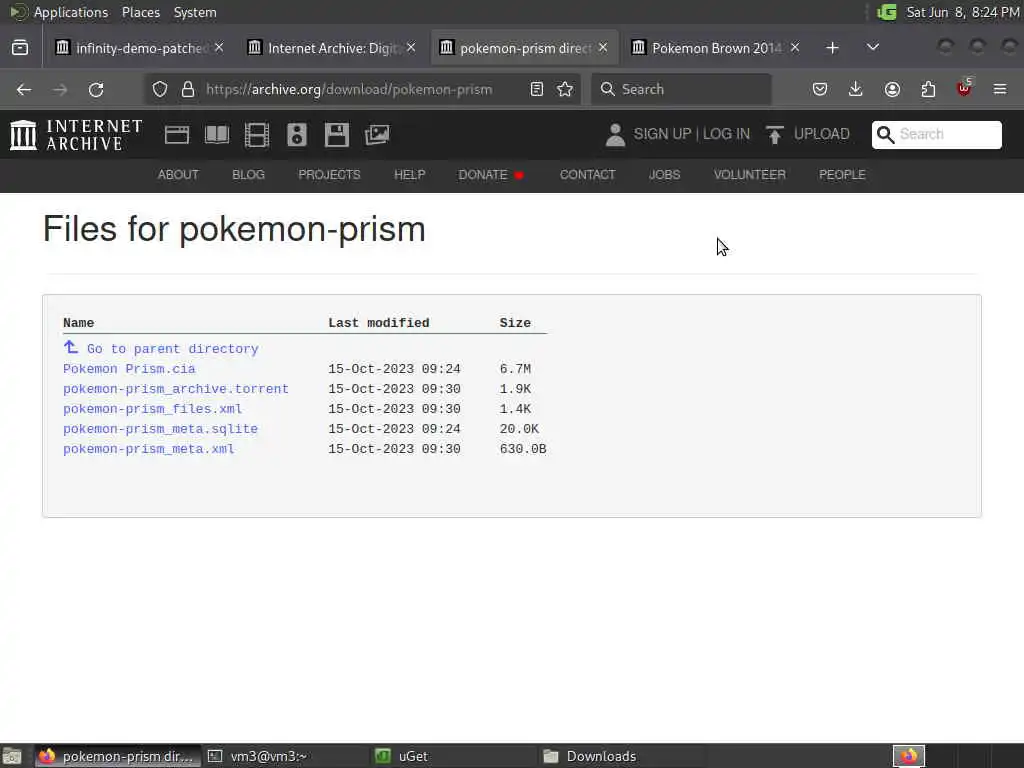Open the ABOUT navigation link
This screenshot has width=1024, height=768.
pyautogui.click(x=178, y=174)
